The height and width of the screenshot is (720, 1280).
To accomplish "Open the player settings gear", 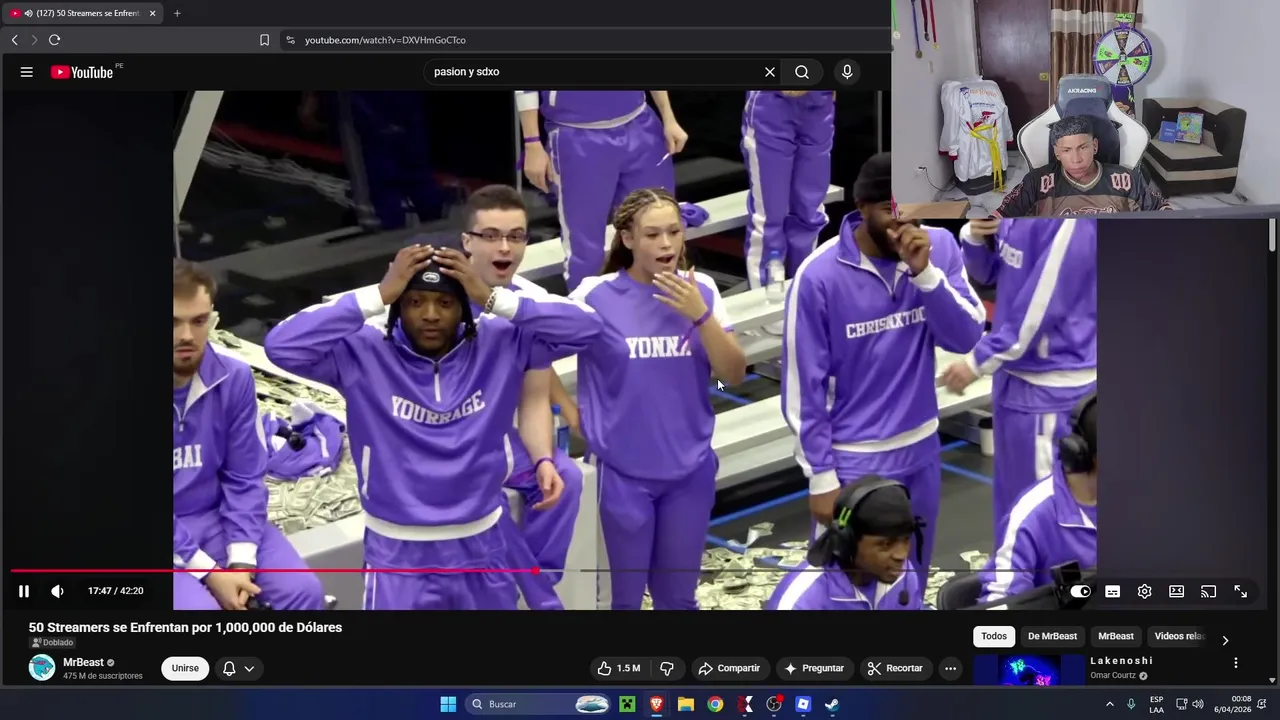I will pos(1144,591).
